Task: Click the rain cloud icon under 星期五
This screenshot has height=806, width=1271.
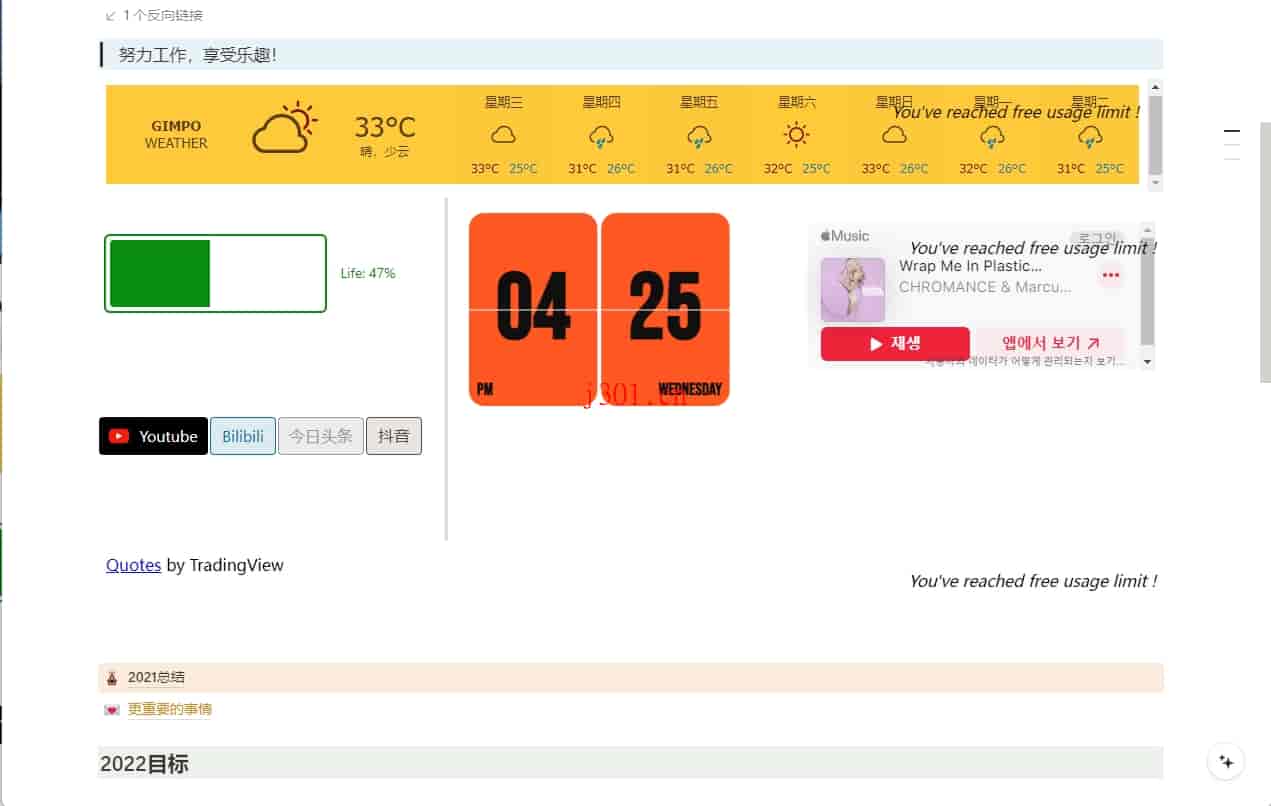Action: tap(699, 136)
